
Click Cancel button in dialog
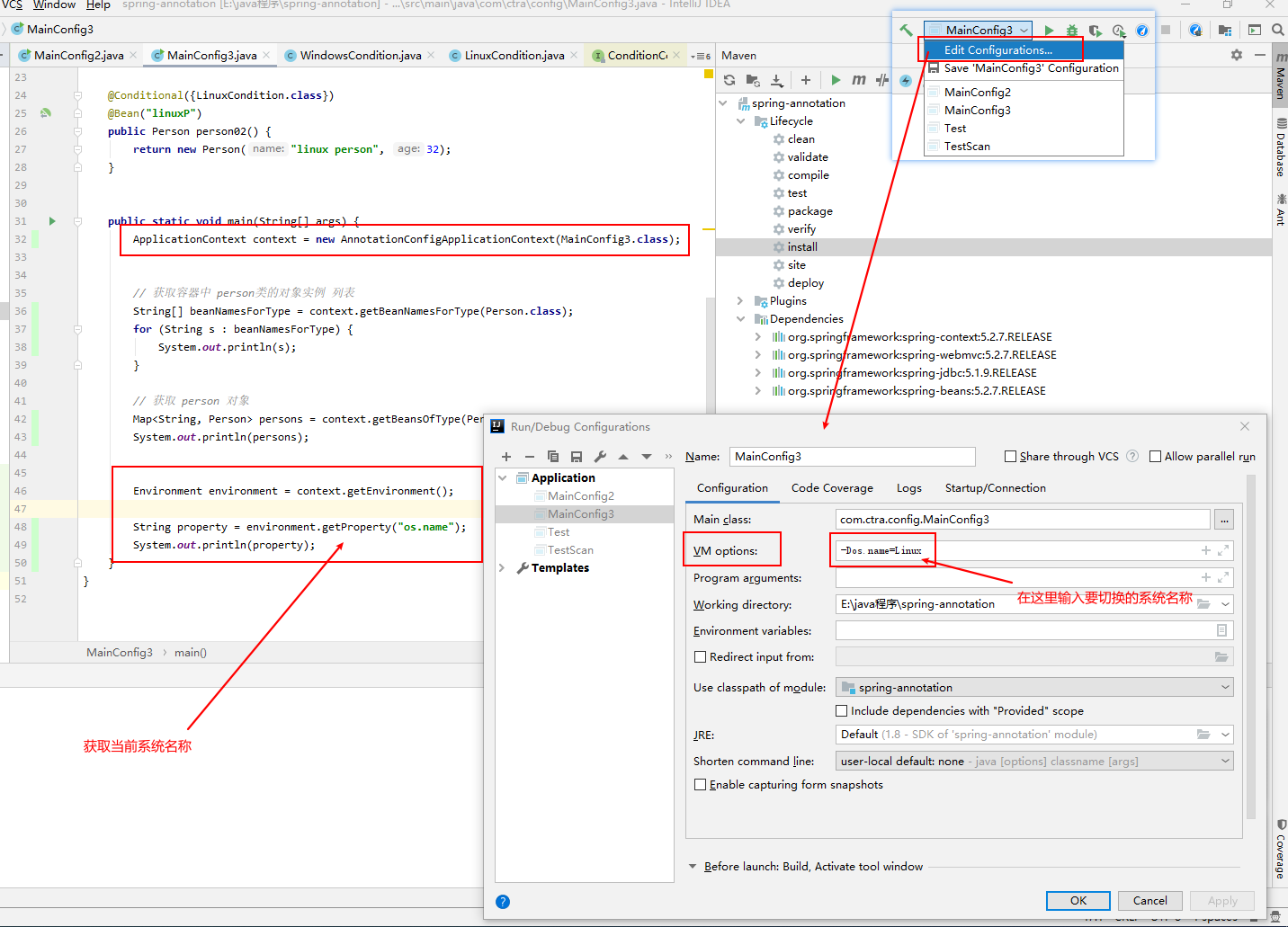[x=1150, y=901]
